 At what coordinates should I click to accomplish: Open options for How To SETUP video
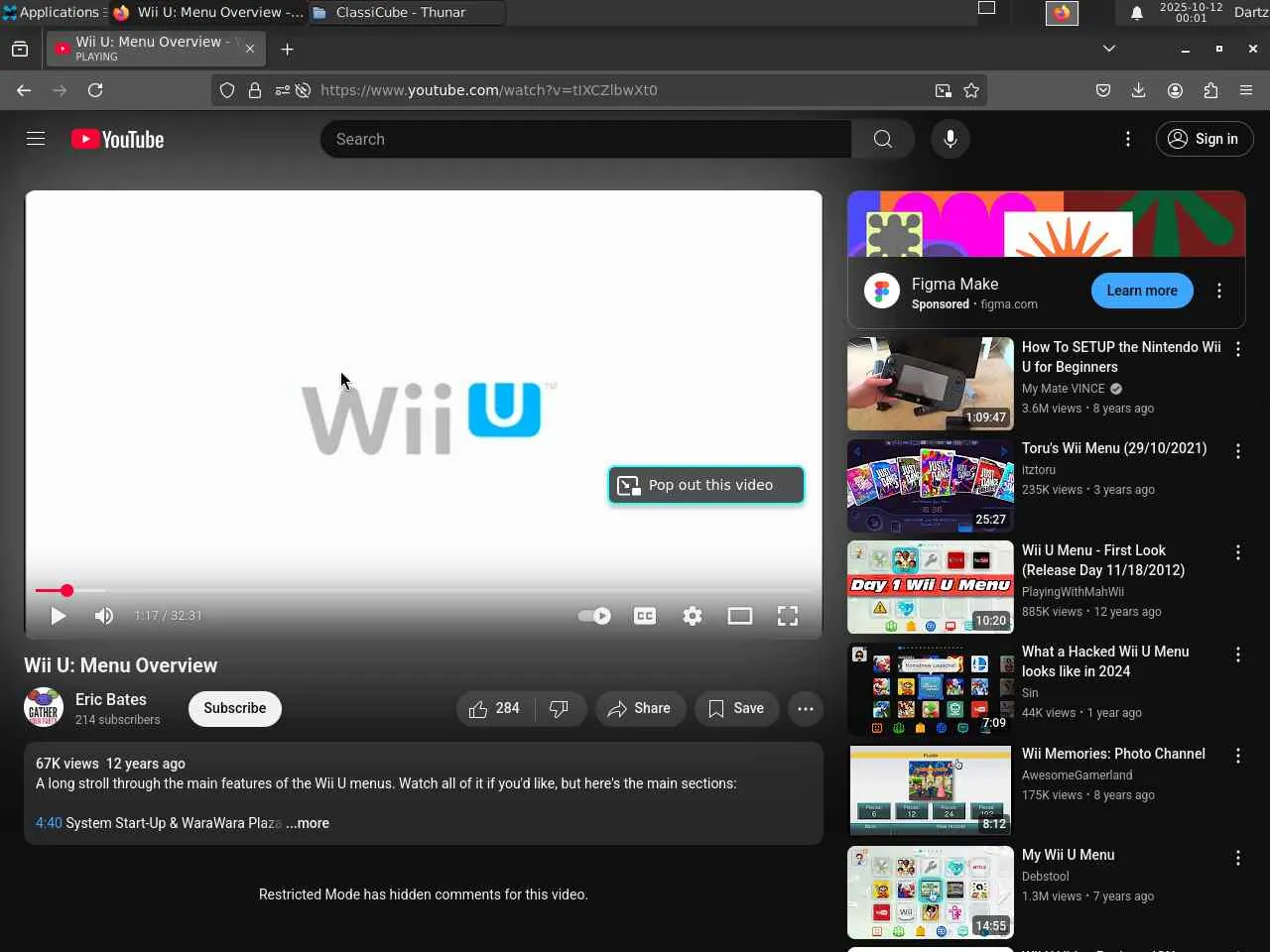(x=1238, y=349)
